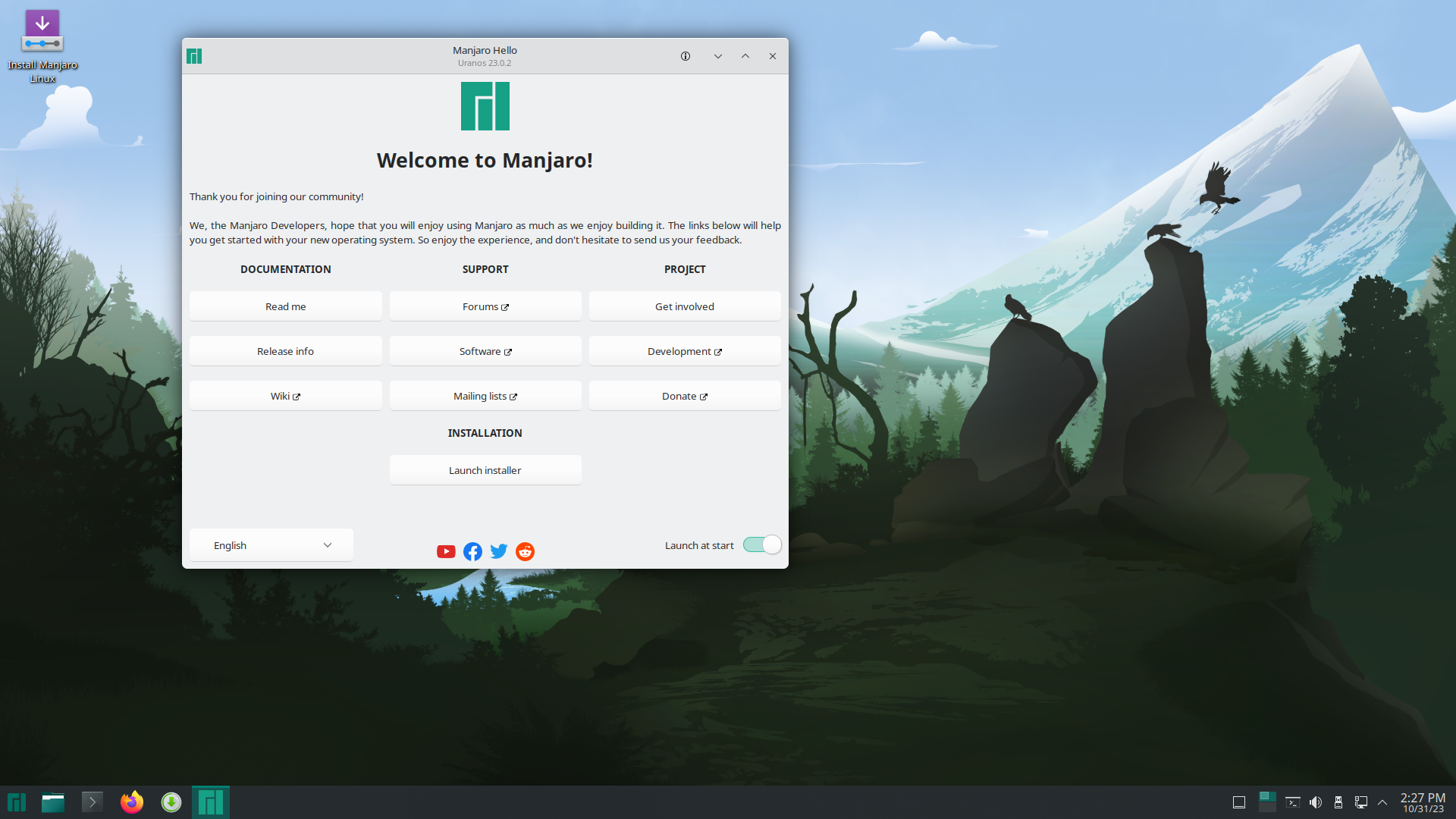Click the clock showing 2:27 PM
This screenshot has height=819, width=1456.
(1423, 802)
